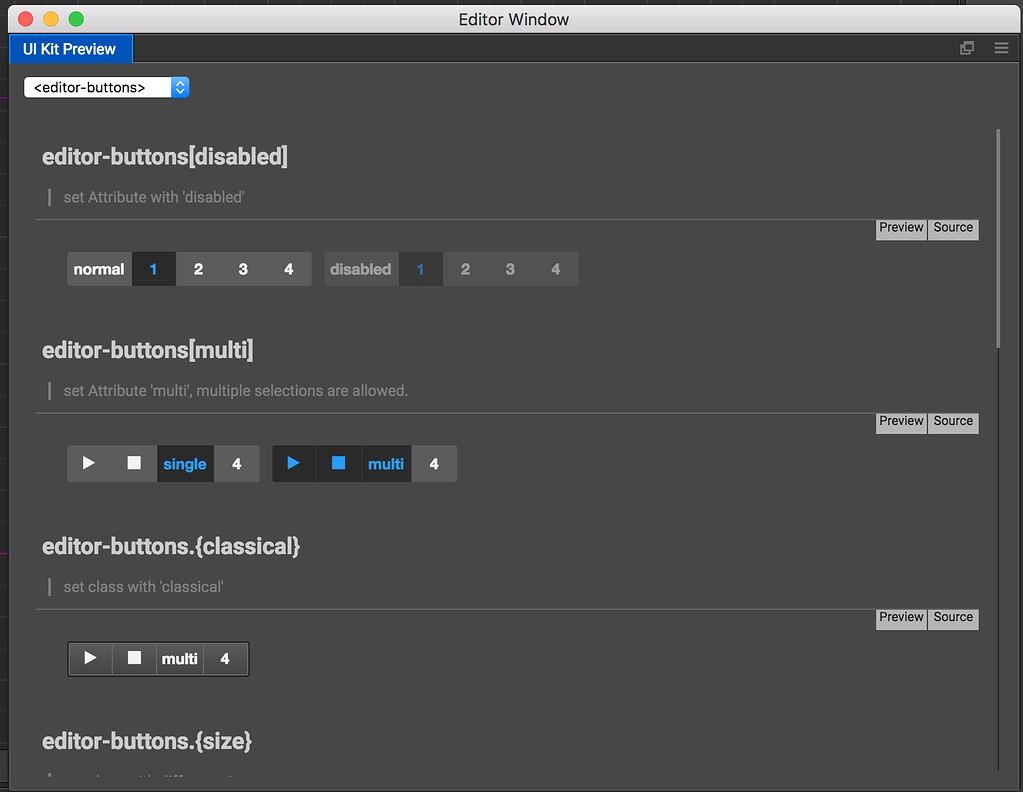Click Preview in the multi section

pos(901,422)
